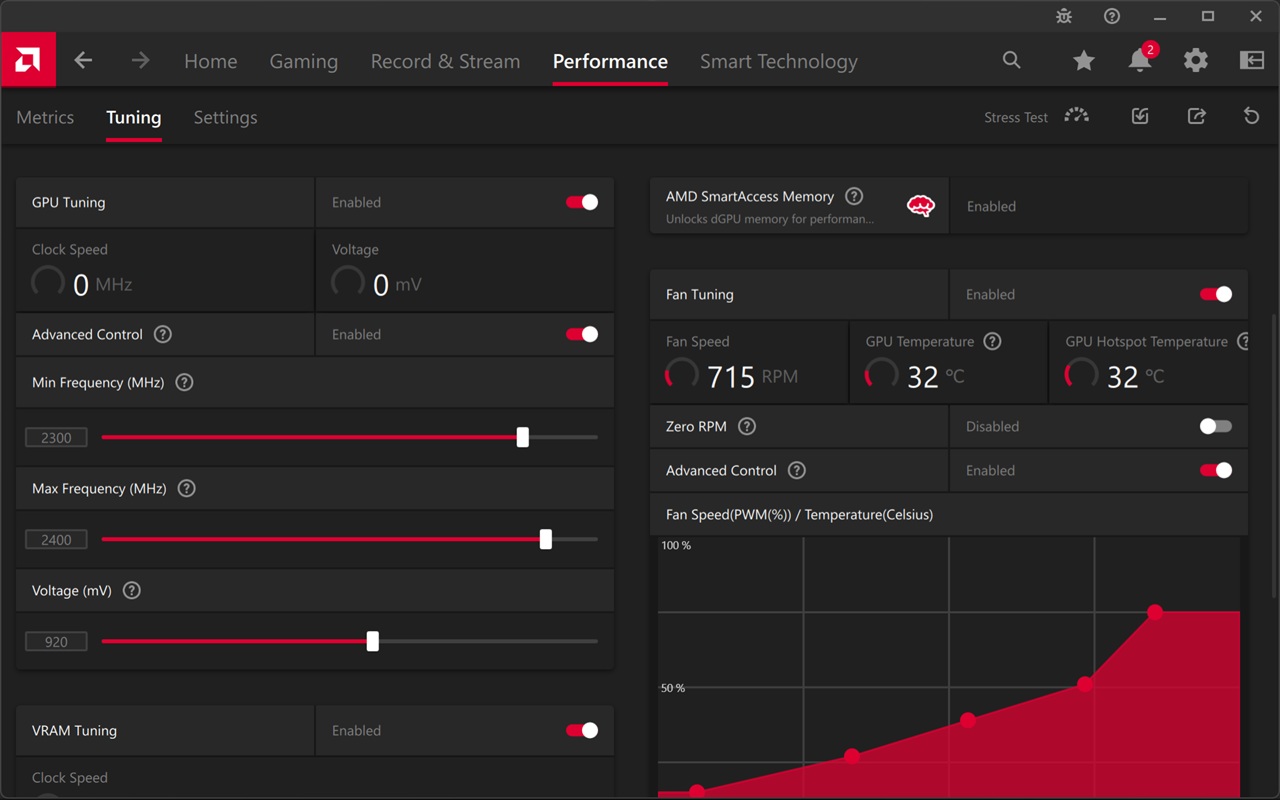Open notifications bell icon
1280x800 pixels.
(x=1140, y=60)
